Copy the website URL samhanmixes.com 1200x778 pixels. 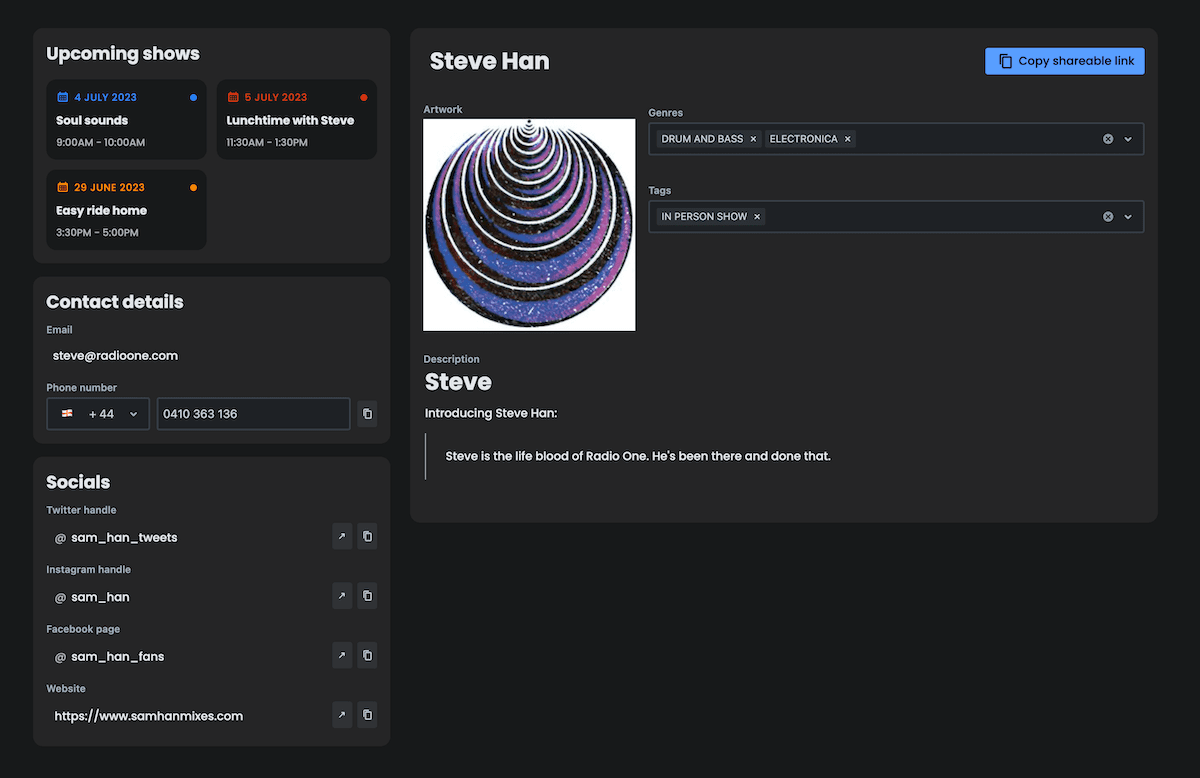(367, 714)
